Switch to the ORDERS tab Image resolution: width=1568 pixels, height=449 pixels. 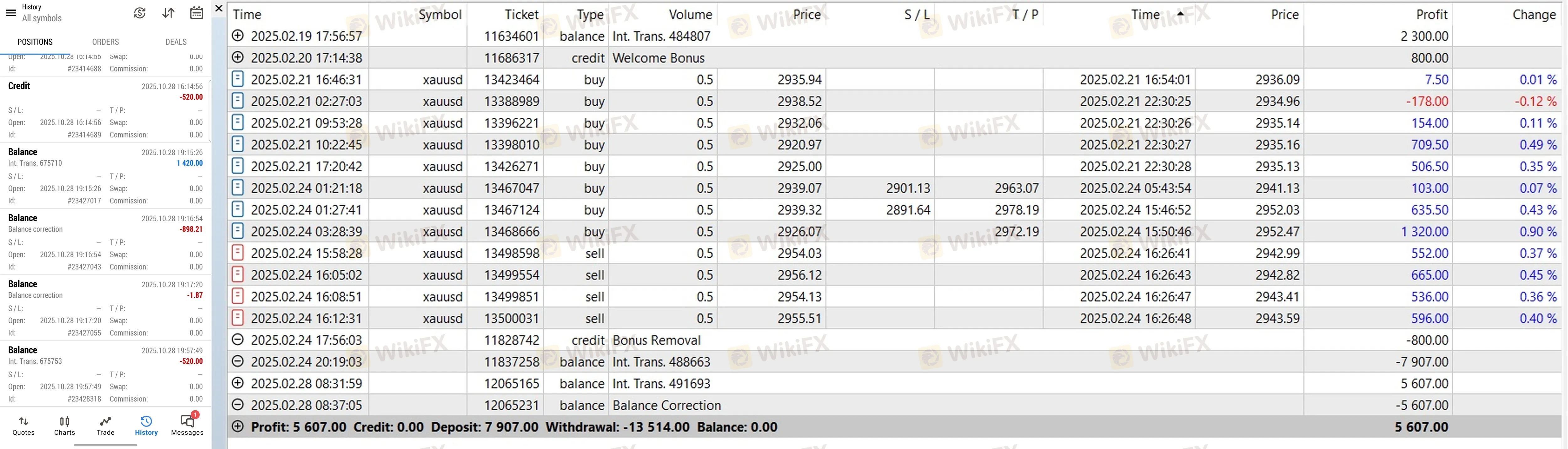pyautogui.click(x=105, y=42)
